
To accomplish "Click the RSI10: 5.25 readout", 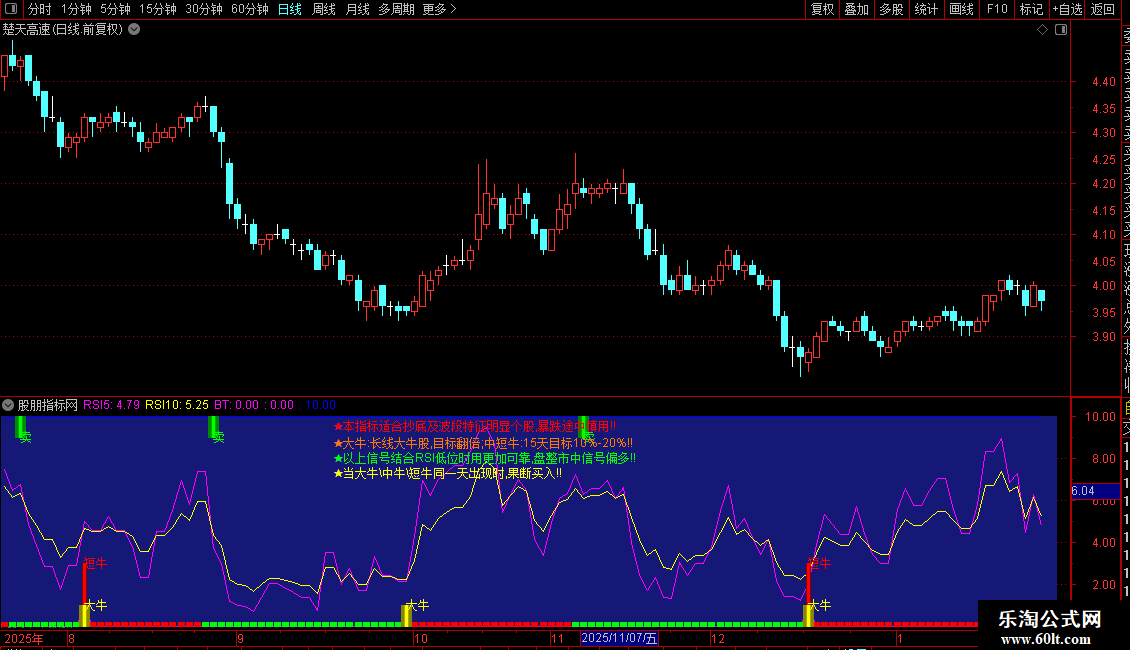I will tap(177, 405).
